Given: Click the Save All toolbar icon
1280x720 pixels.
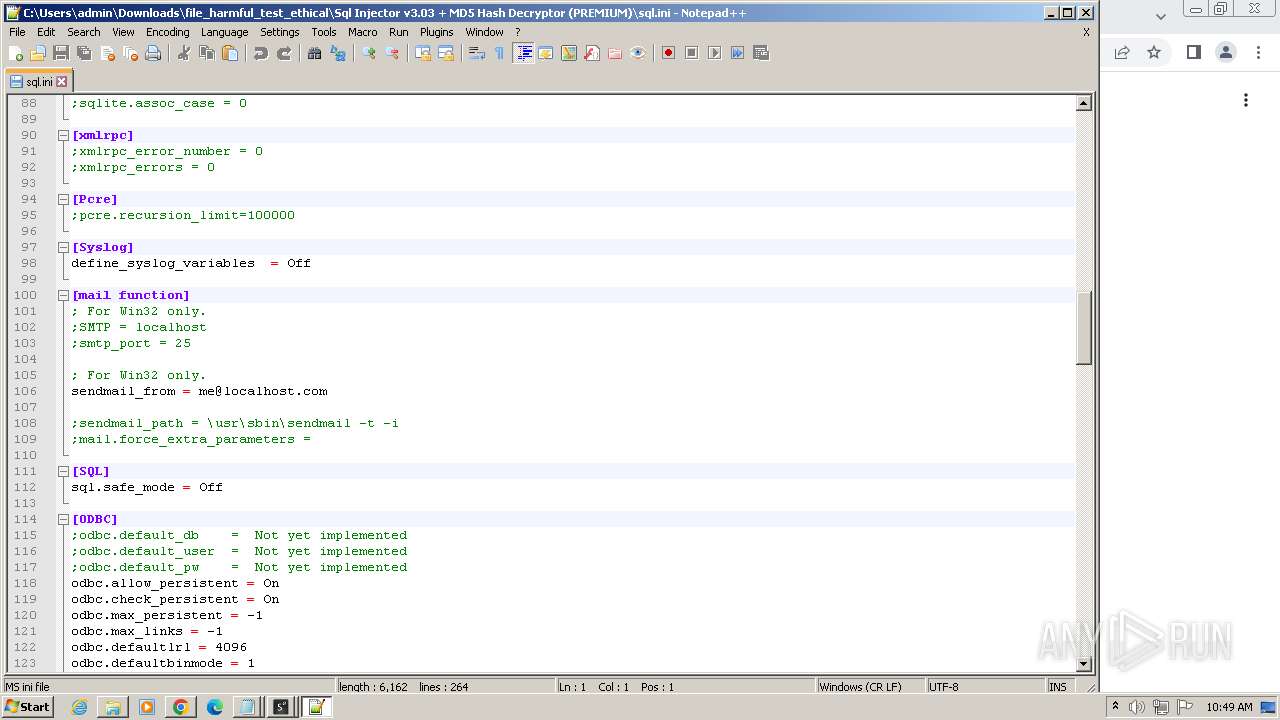Looking at the screenshot, I should 84,53.
